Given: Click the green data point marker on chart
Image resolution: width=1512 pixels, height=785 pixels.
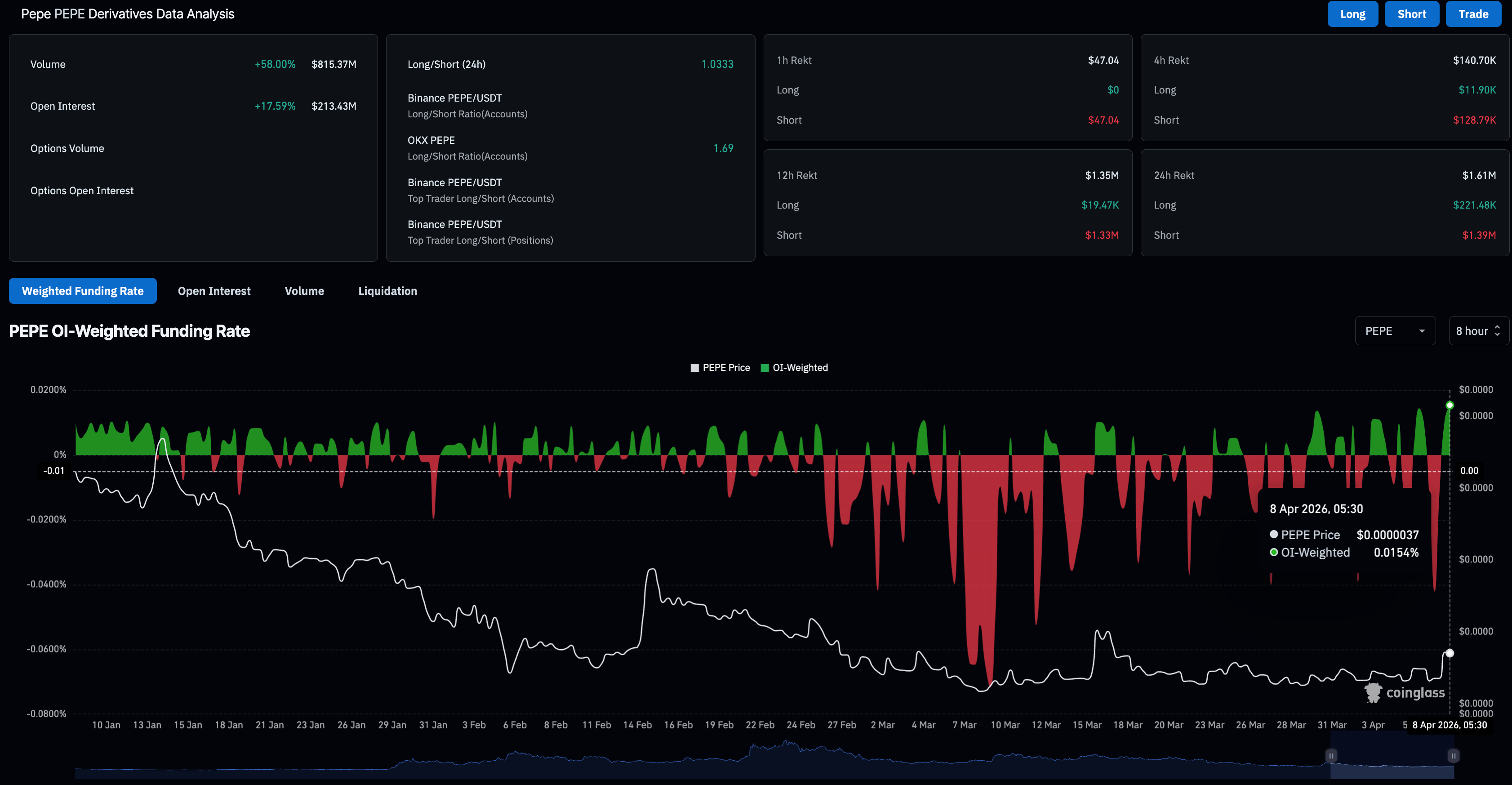Looking at the screenshot, I should click(x=1450, y=405).
